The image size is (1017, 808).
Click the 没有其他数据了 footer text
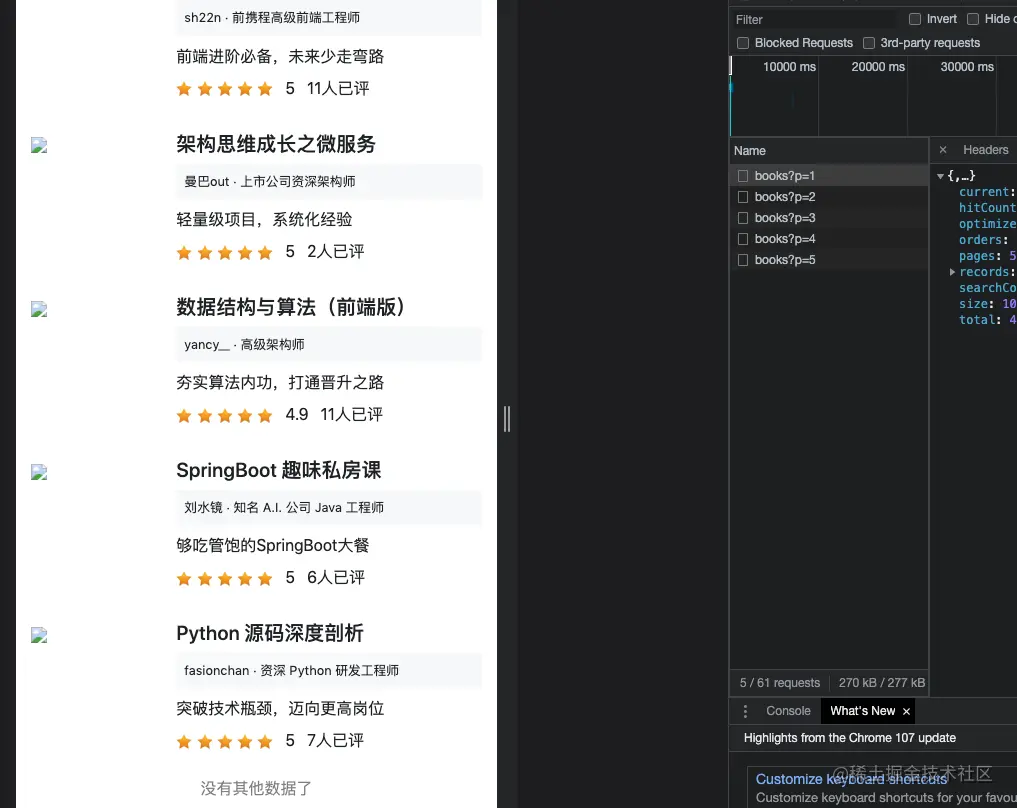256,789
